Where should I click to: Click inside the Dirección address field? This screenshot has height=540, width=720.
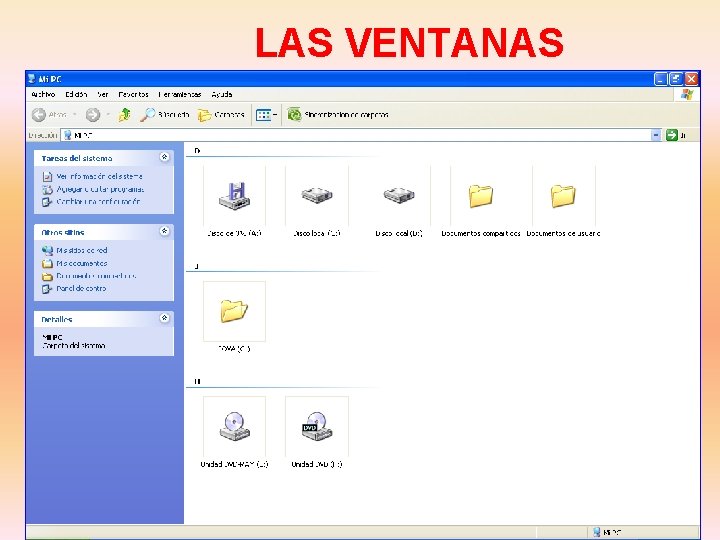click(x=360, y=135)
